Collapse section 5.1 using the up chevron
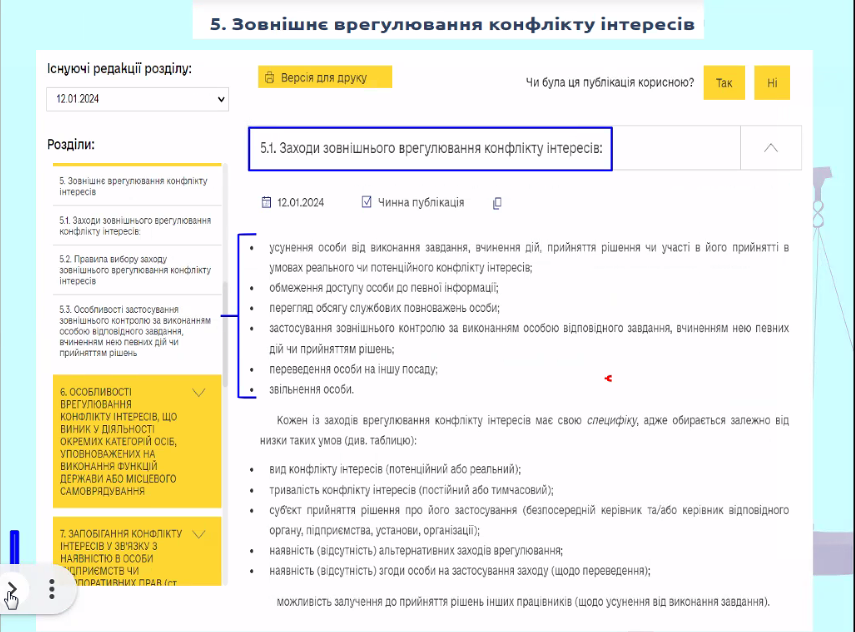Viewport: 855px width, 632px height. (770, 148)
